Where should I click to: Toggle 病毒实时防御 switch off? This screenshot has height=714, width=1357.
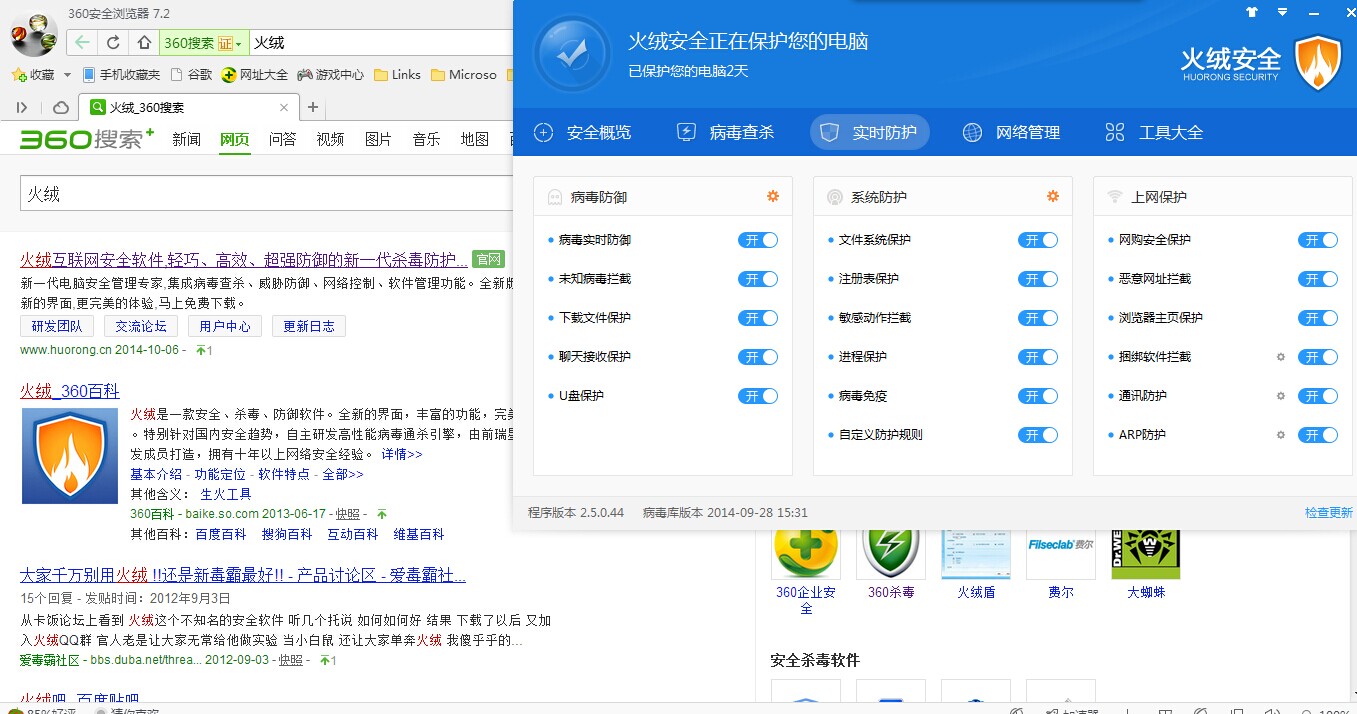757,240
